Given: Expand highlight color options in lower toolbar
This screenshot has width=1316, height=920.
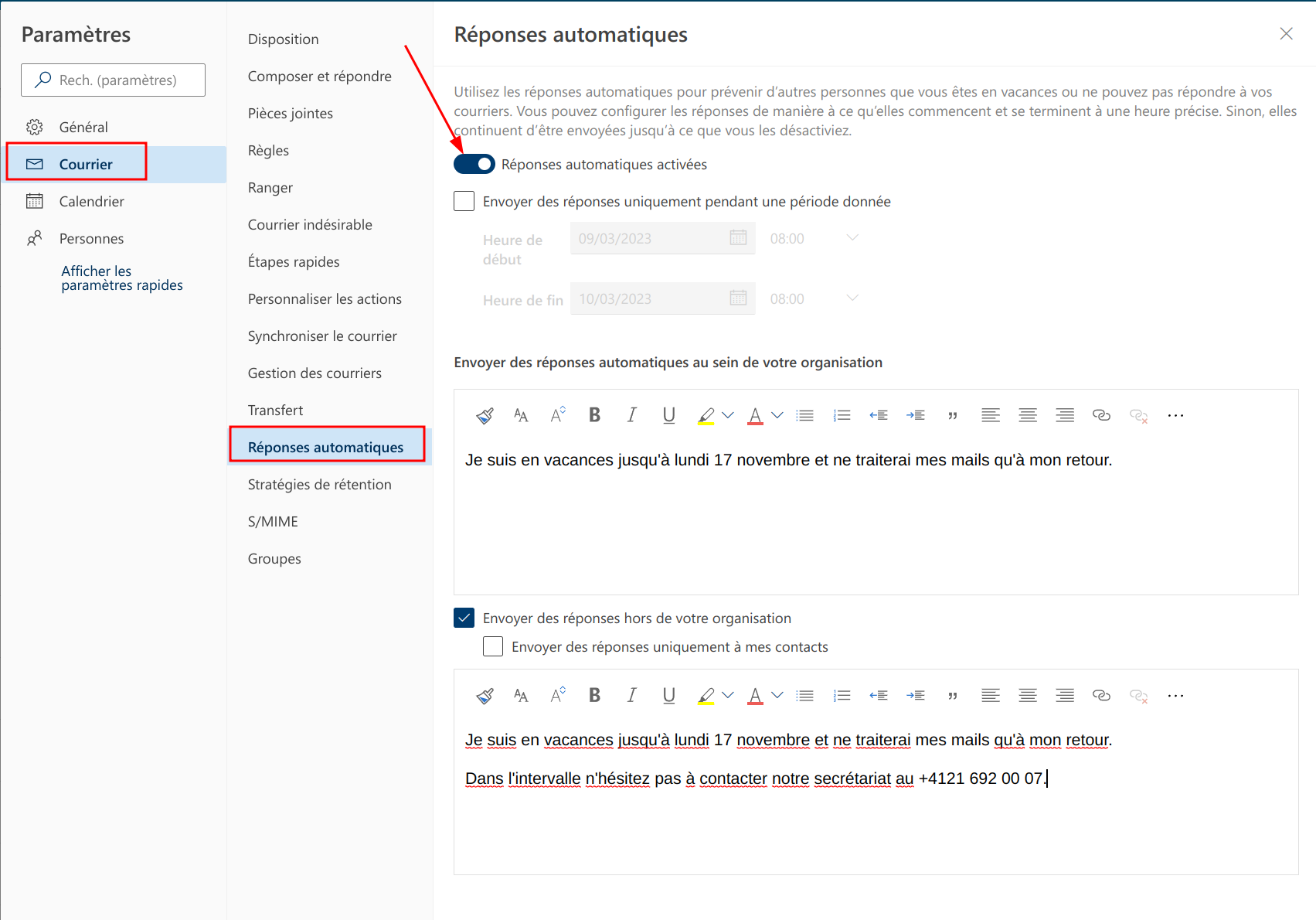Looking at the screenshot, I should (x=728, y=695).
